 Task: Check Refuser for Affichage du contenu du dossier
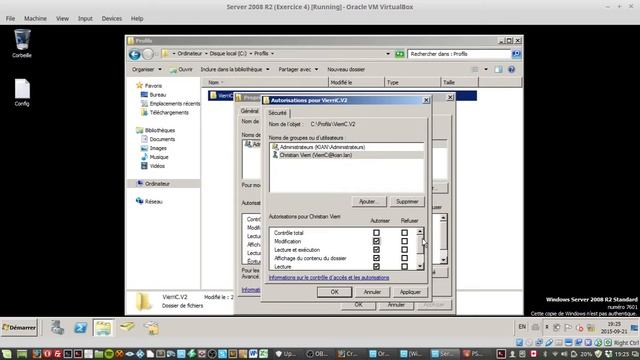point(404,258)
